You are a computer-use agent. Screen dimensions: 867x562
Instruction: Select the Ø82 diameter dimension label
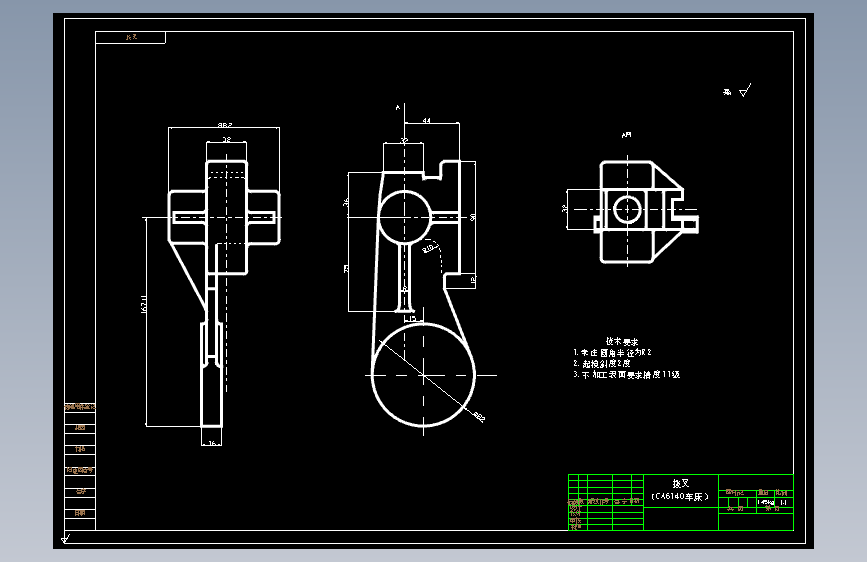tap(479, 417)
